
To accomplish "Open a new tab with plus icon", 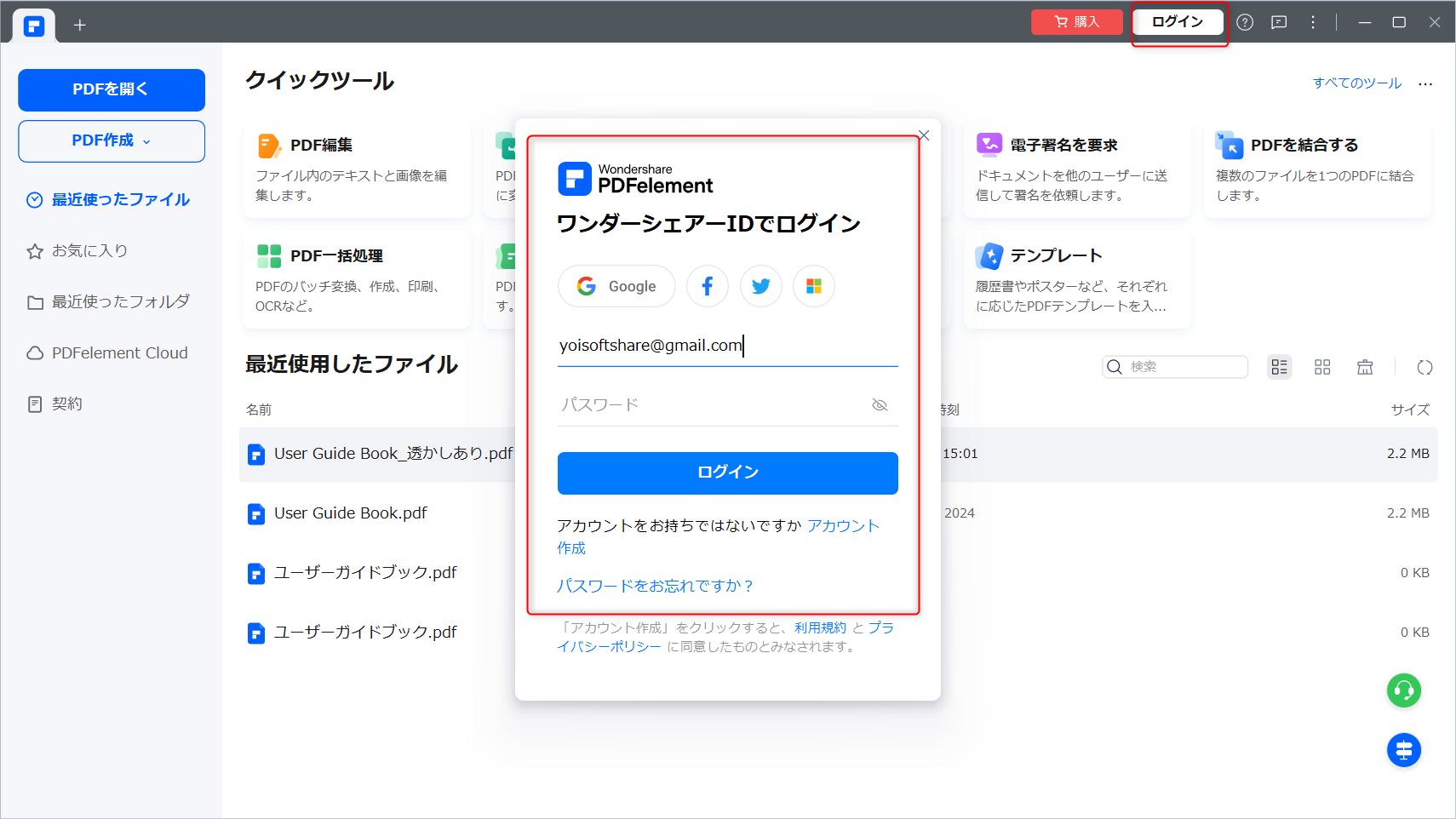I will pyautogui.click(x=80, y=26).
